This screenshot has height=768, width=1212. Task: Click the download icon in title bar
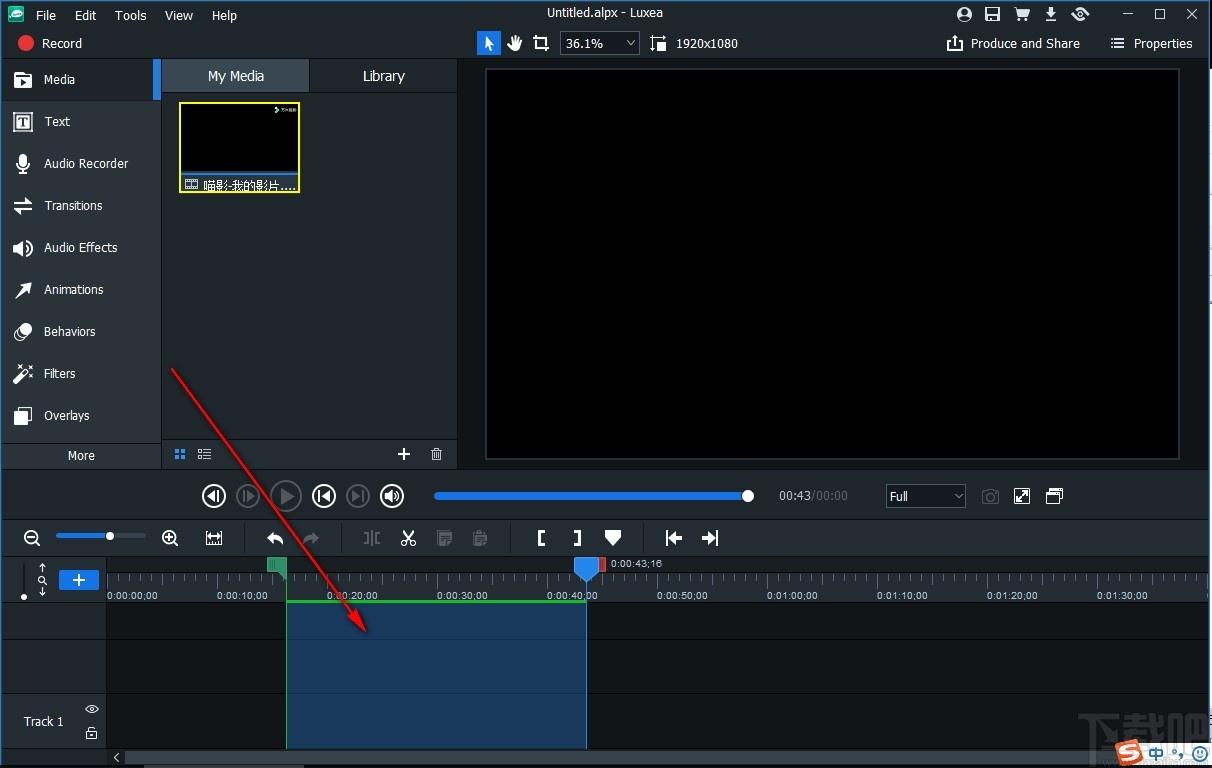(1051, 14)
